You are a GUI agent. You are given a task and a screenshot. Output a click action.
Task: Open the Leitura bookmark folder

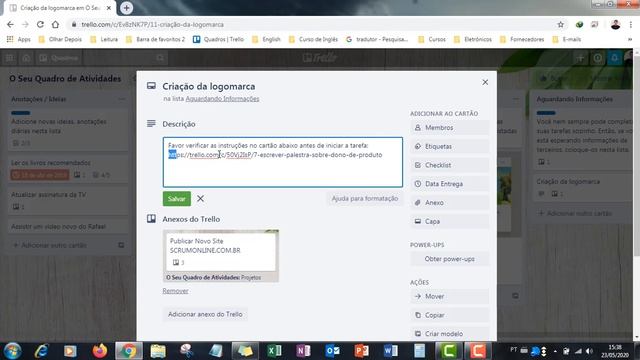tap(104, 39)
